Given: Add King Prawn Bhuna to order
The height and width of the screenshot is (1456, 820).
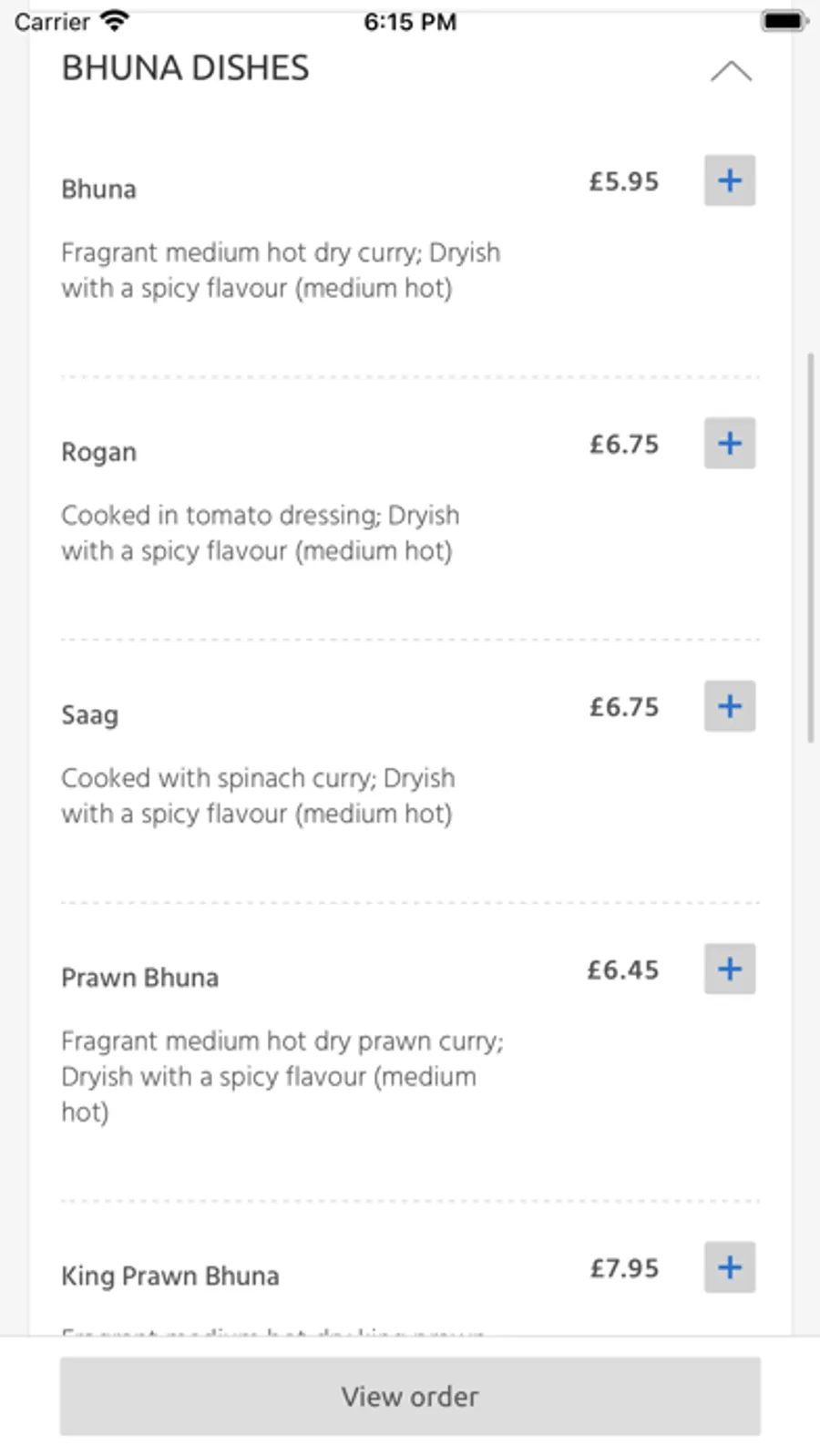Looking at the screenshot, I should coord(729,1267).
